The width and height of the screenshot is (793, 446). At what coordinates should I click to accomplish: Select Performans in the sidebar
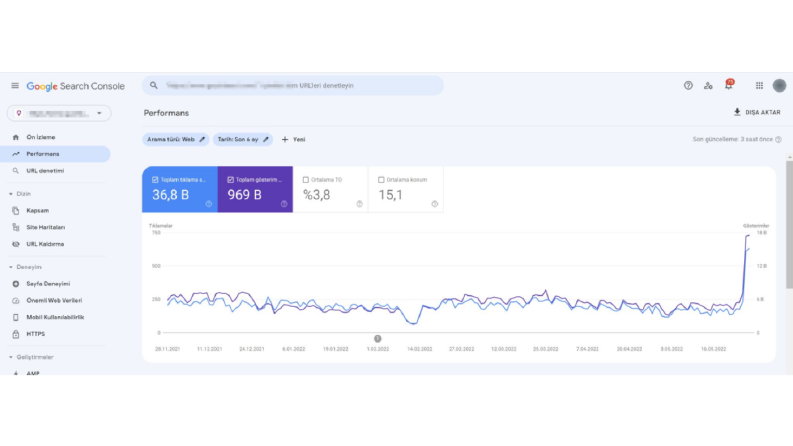pyautogui.click(x=55, y=154)
